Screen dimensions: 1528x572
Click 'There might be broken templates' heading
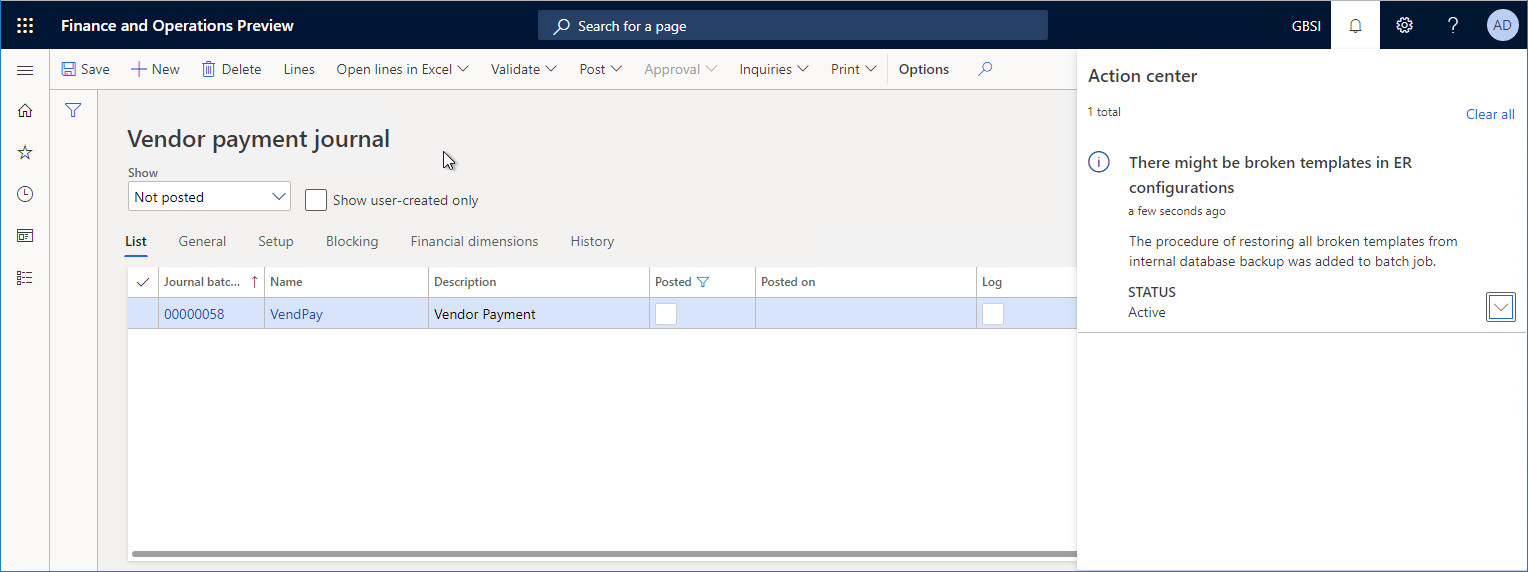(1270, 175)
